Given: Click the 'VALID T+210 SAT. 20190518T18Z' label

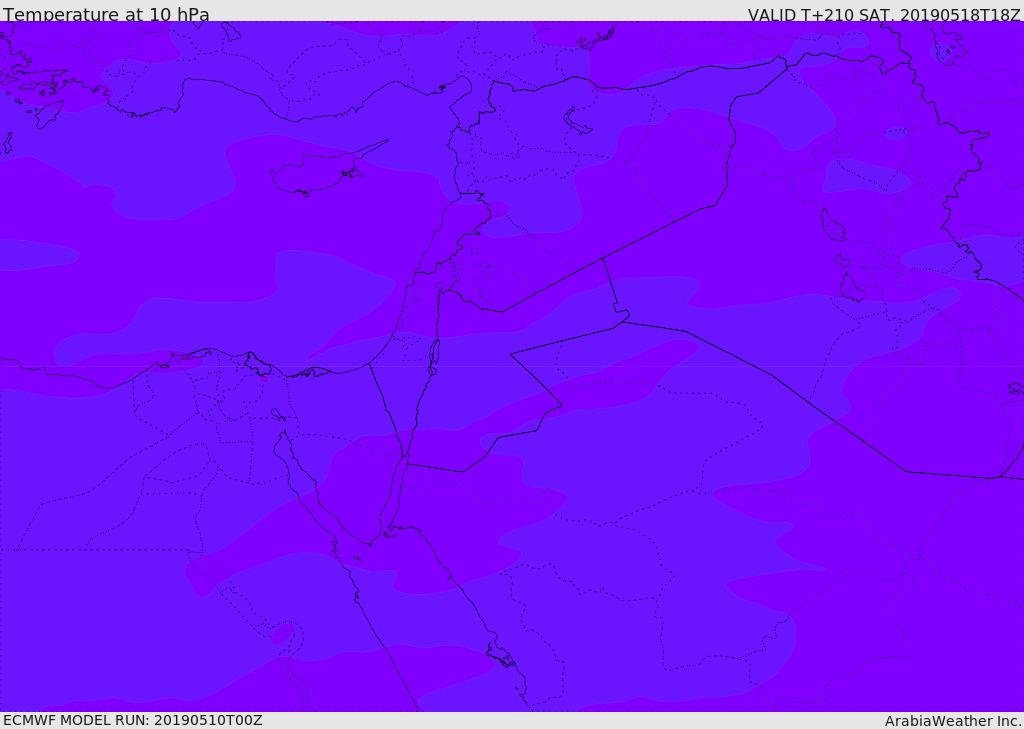Looking at the screenshot, I should point(884,14).
